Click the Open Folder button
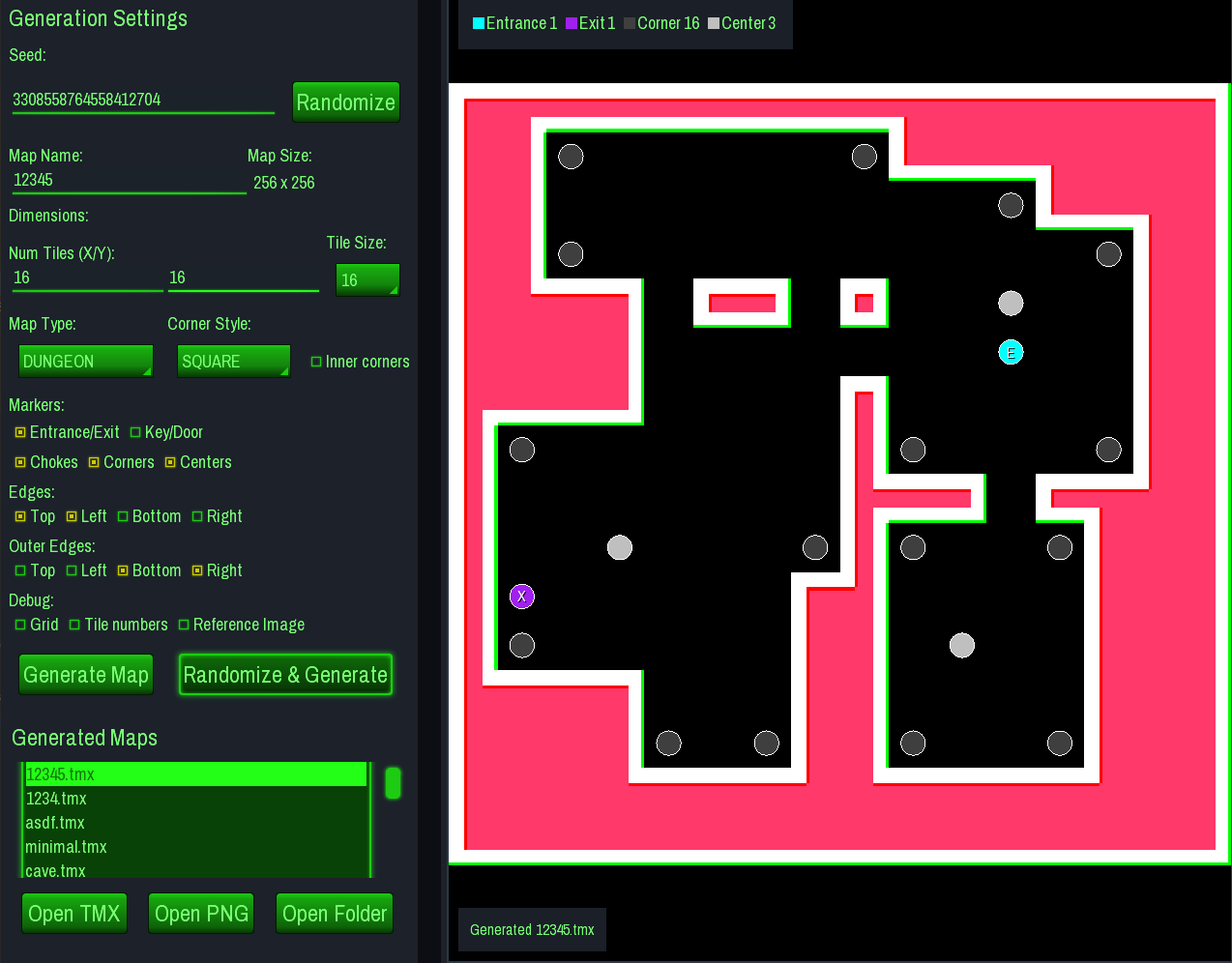 click(x=335, y=913)
